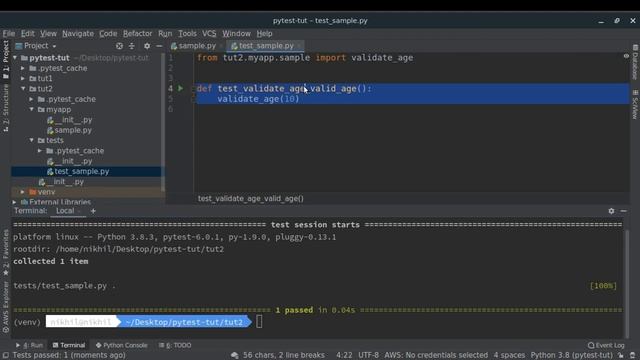Collapse the tut2 folder
The image size is (640, 360).
pos(23,89)
